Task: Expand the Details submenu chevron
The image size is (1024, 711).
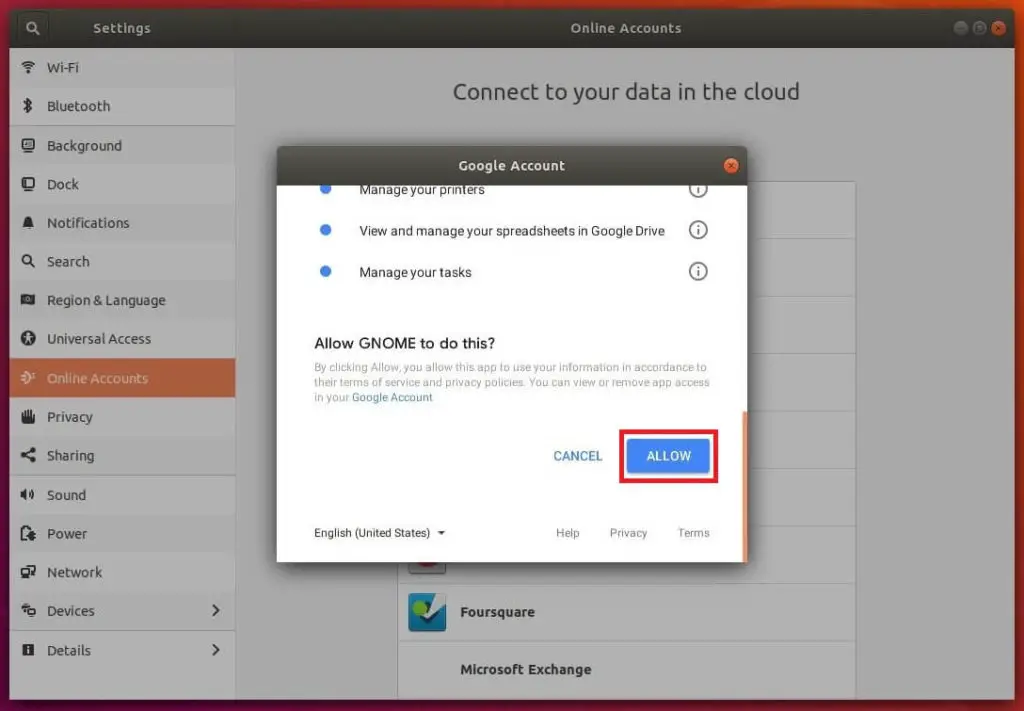Action: (216, 650)
